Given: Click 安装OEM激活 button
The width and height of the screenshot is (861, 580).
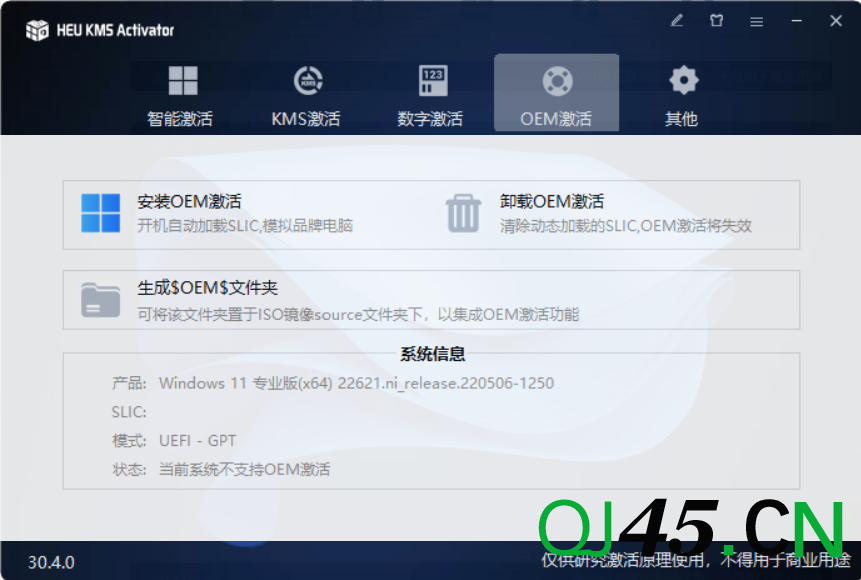Looking at the screenshot, I should click(x=190, y=202).
